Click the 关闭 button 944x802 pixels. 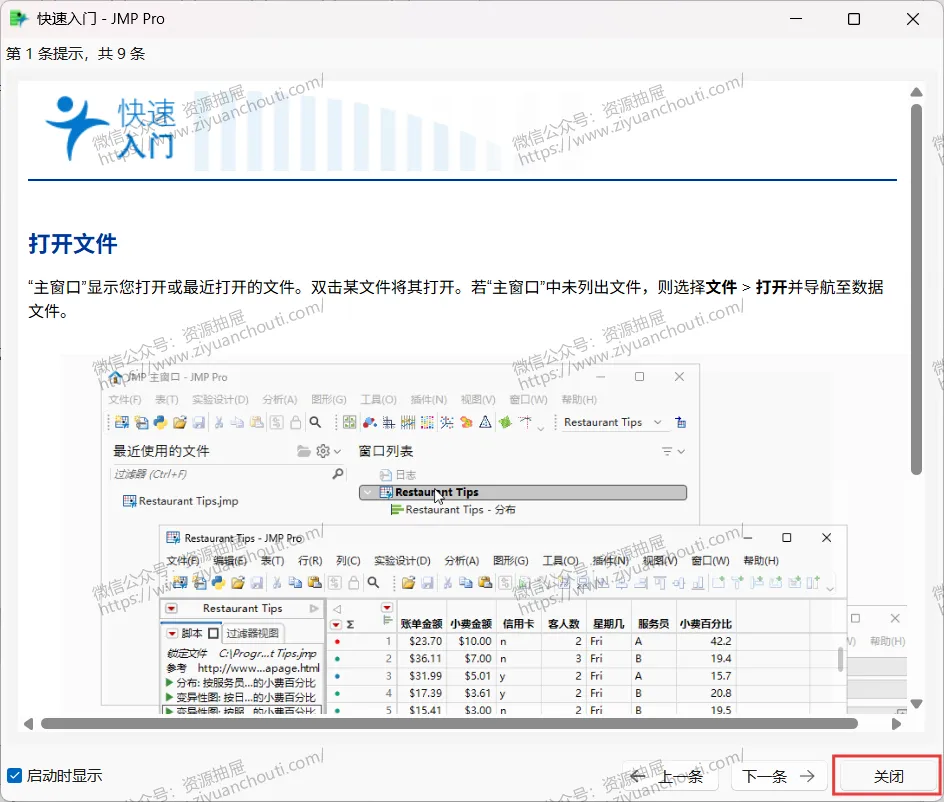tap(887, 776)
